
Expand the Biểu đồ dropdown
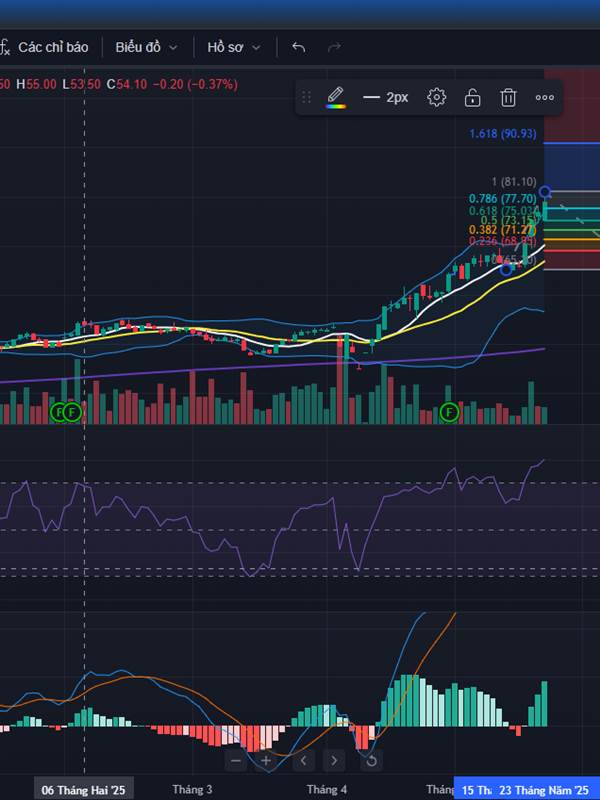pos(146,47)
